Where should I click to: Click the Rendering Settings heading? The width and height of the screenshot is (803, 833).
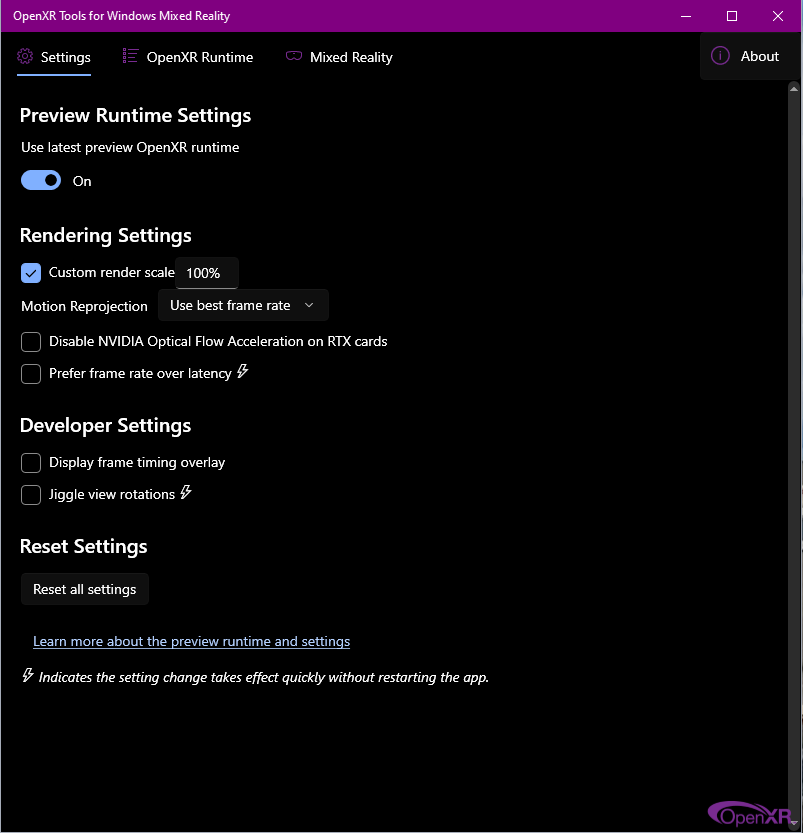point(106,235)
